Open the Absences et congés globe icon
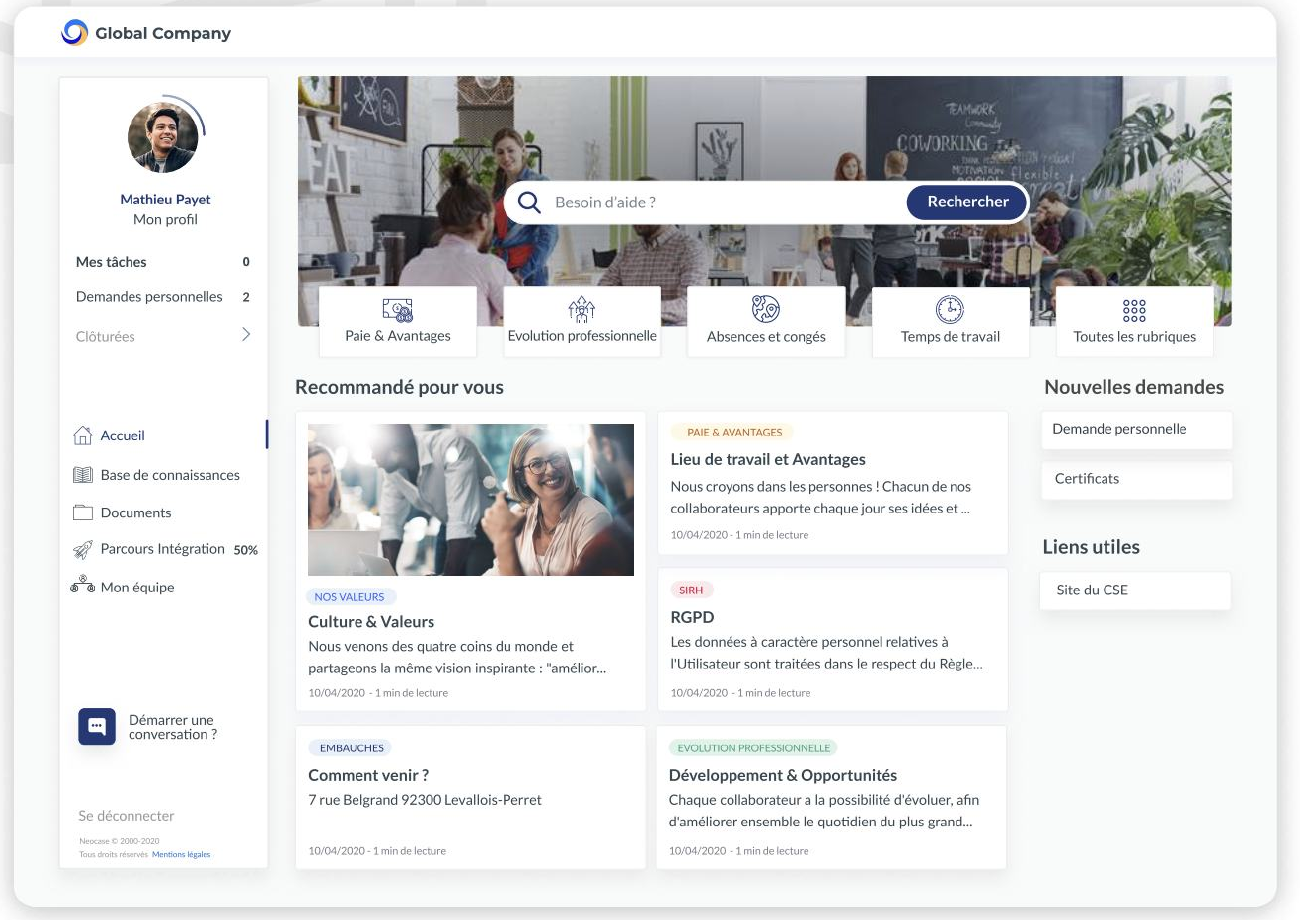 [x=766, y=309]
